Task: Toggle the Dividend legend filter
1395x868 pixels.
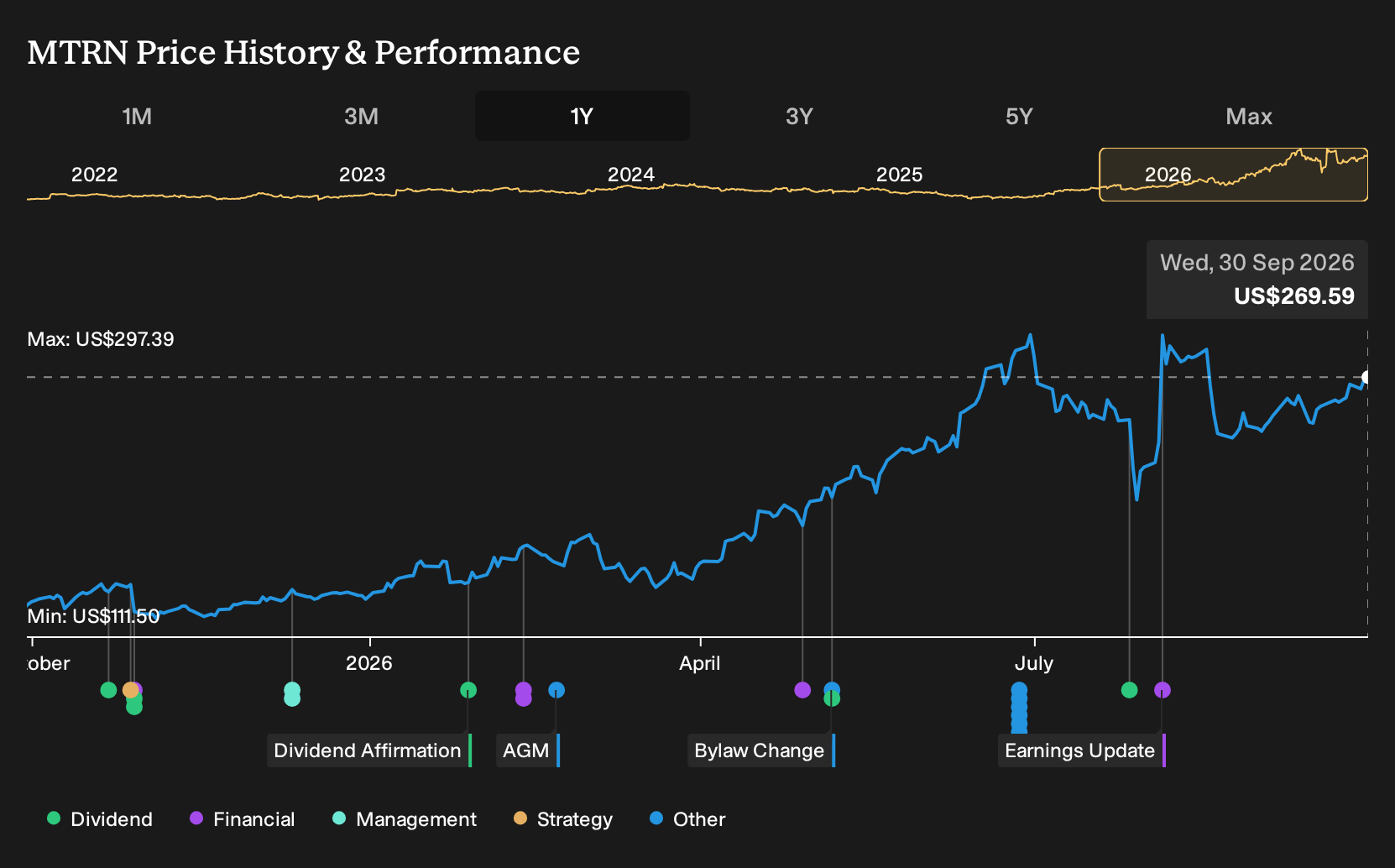Action: click(x=100, y=819)
